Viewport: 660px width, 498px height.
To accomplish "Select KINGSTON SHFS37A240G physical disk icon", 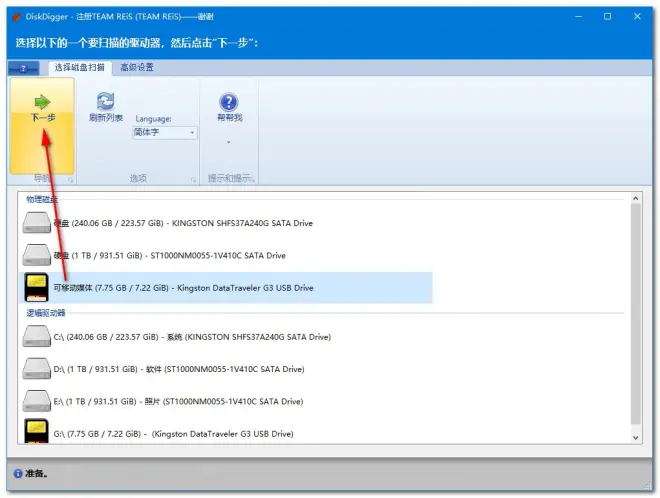I will pos(37,222).
